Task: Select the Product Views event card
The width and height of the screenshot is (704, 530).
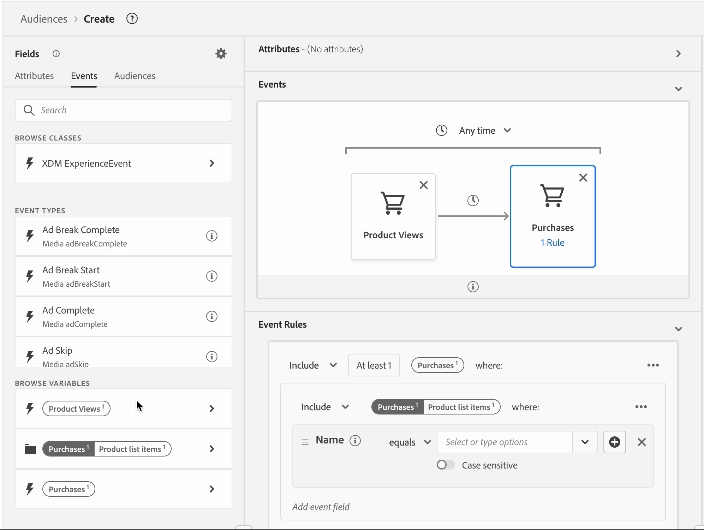Action: click(x=393, y=216)
